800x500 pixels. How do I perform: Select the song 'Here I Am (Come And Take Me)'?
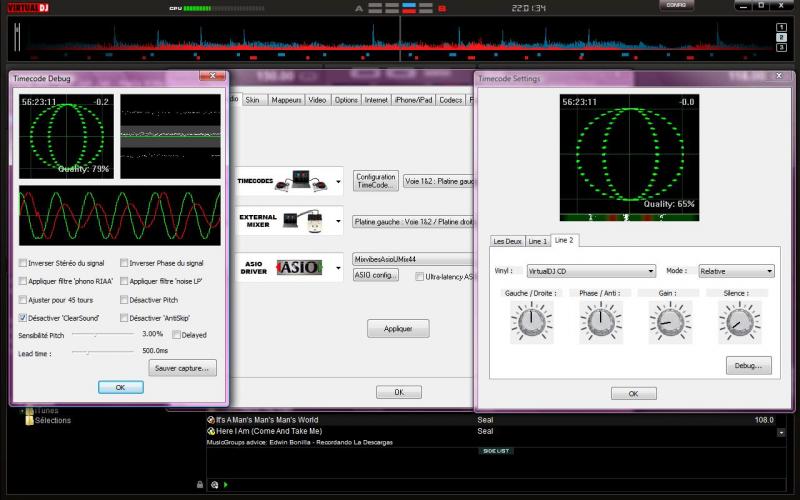(x=269, y=431)
